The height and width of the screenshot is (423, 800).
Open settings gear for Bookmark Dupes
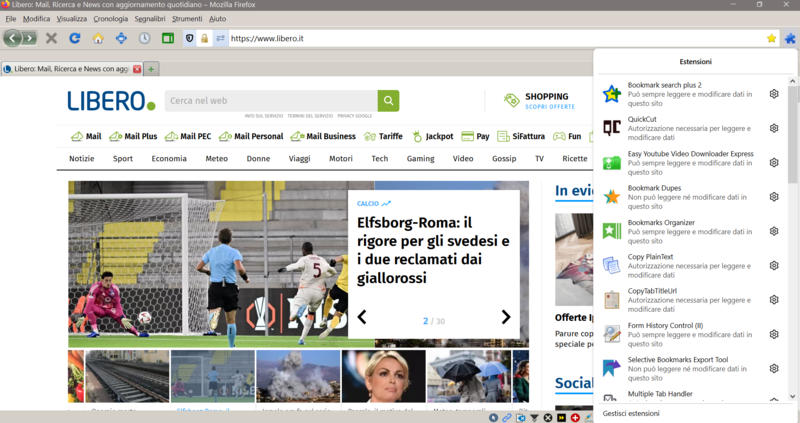click(x=774, y=197)
